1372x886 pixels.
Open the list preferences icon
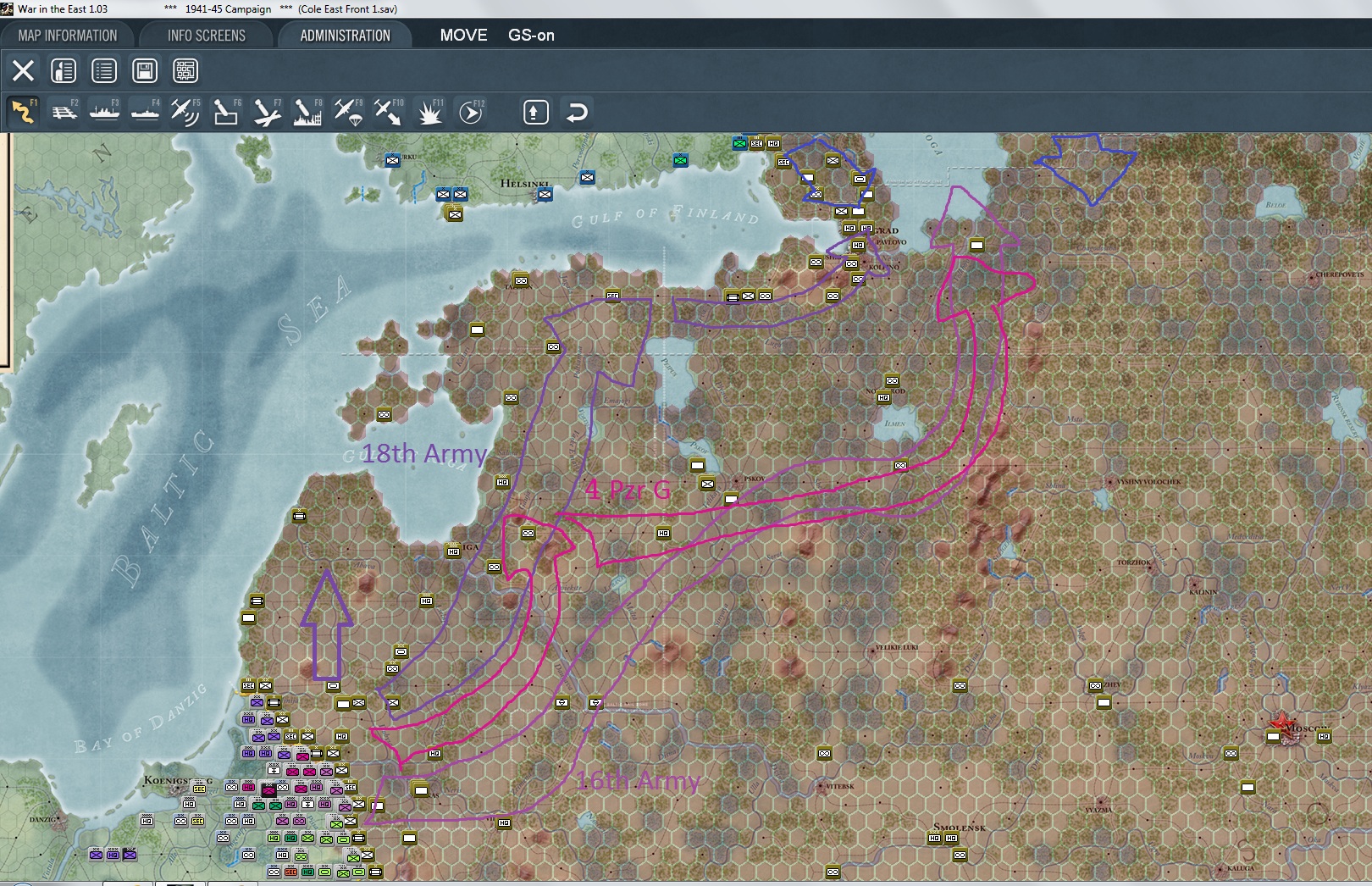[x=104, y=70]
